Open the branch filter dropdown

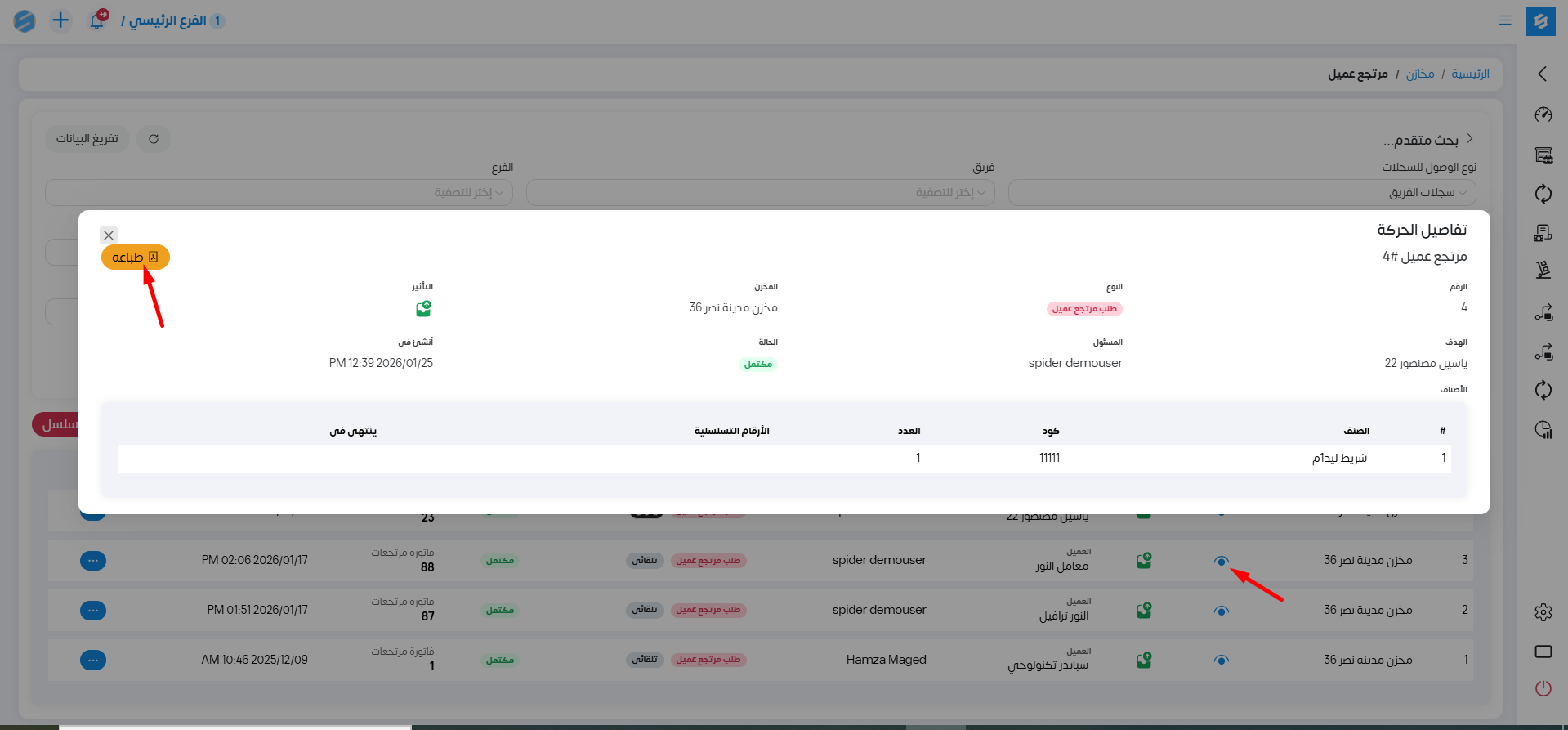(x=279, y=193)
